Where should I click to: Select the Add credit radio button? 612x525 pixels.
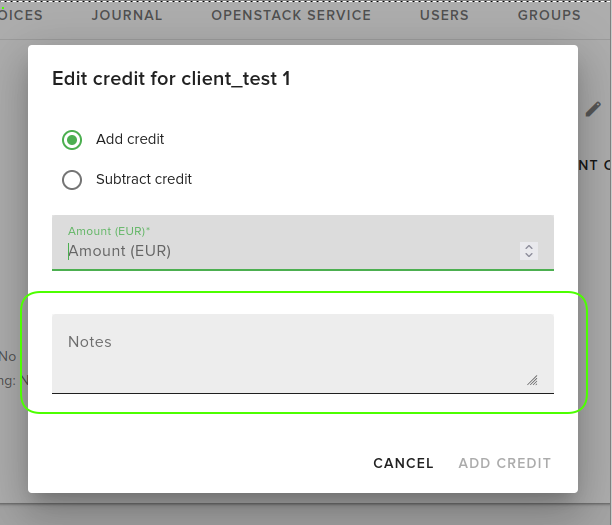point(72,140)
